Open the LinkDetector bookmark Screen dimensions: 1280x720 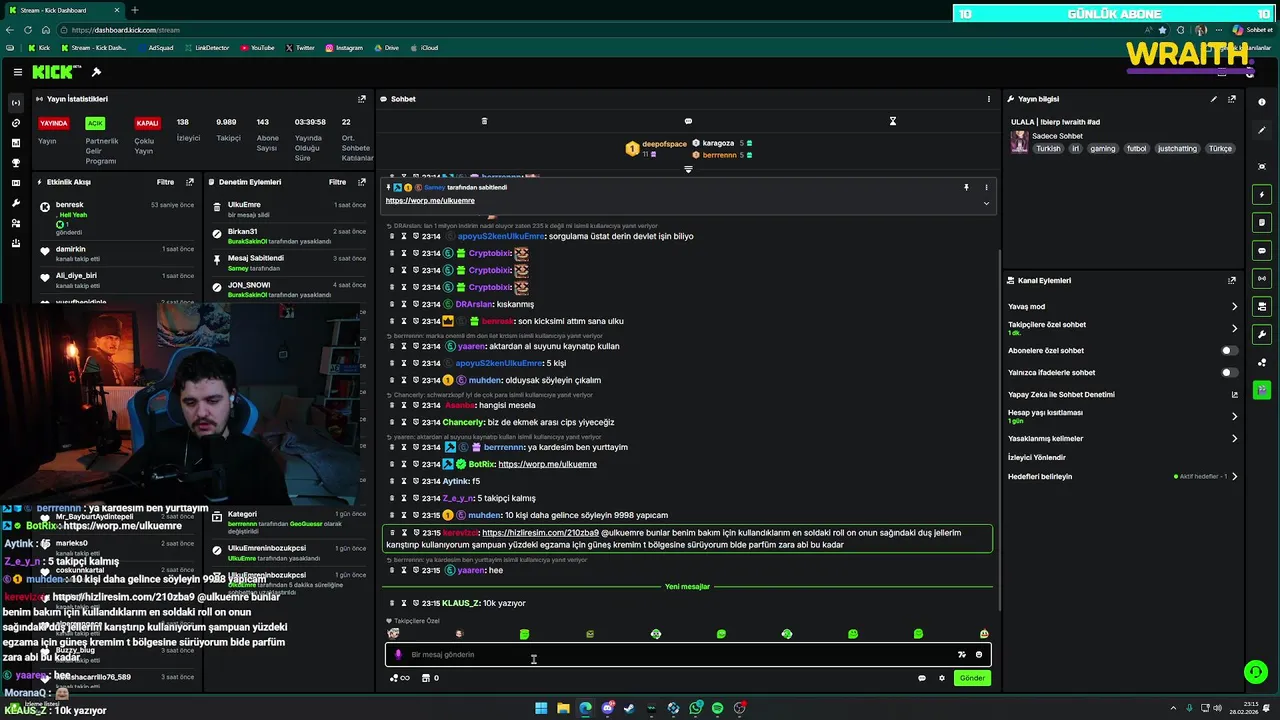coord(207,48)
